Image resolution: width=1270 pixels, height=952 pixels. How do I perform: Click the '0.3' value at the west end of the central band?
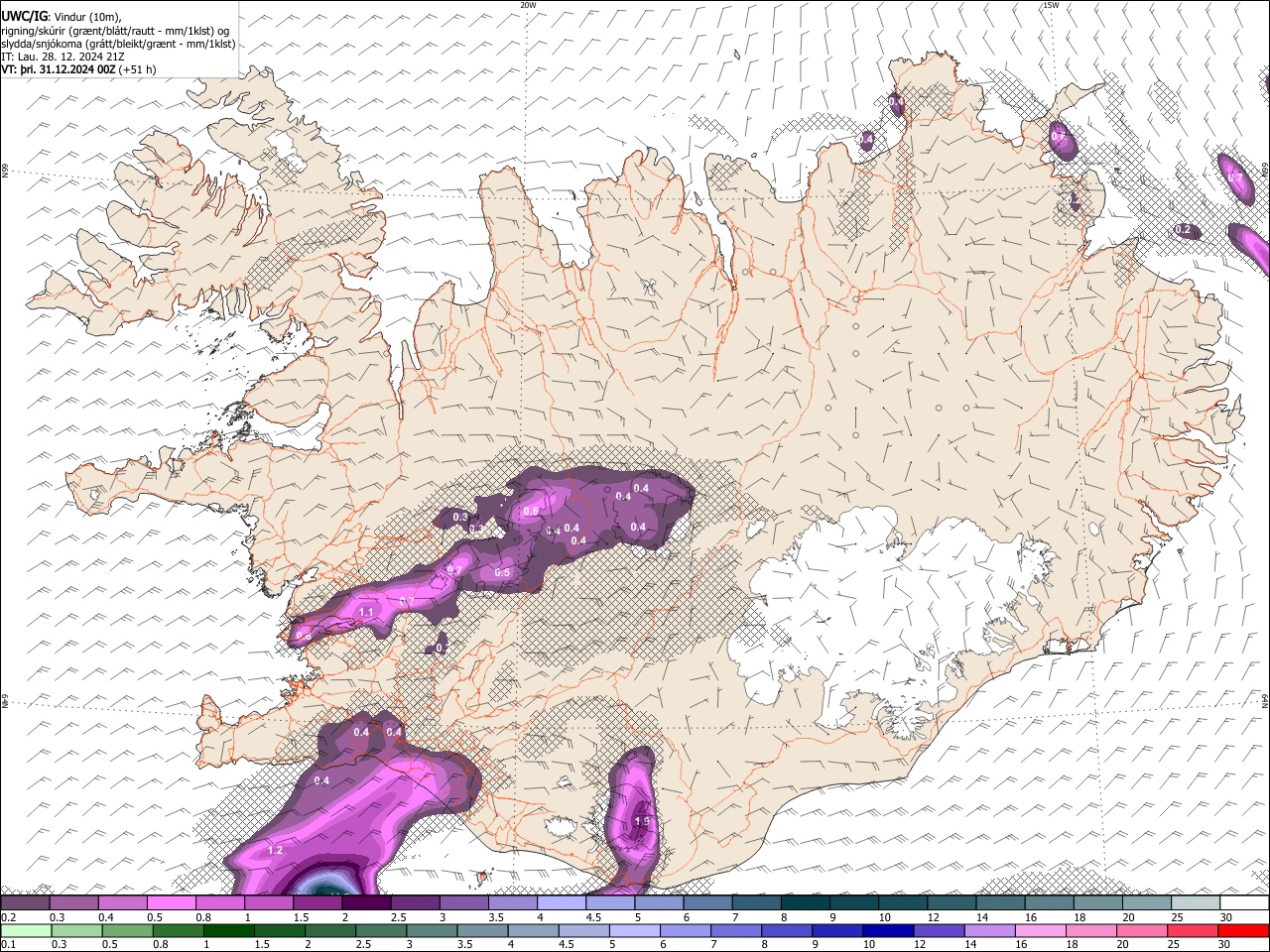coord(460,517)
